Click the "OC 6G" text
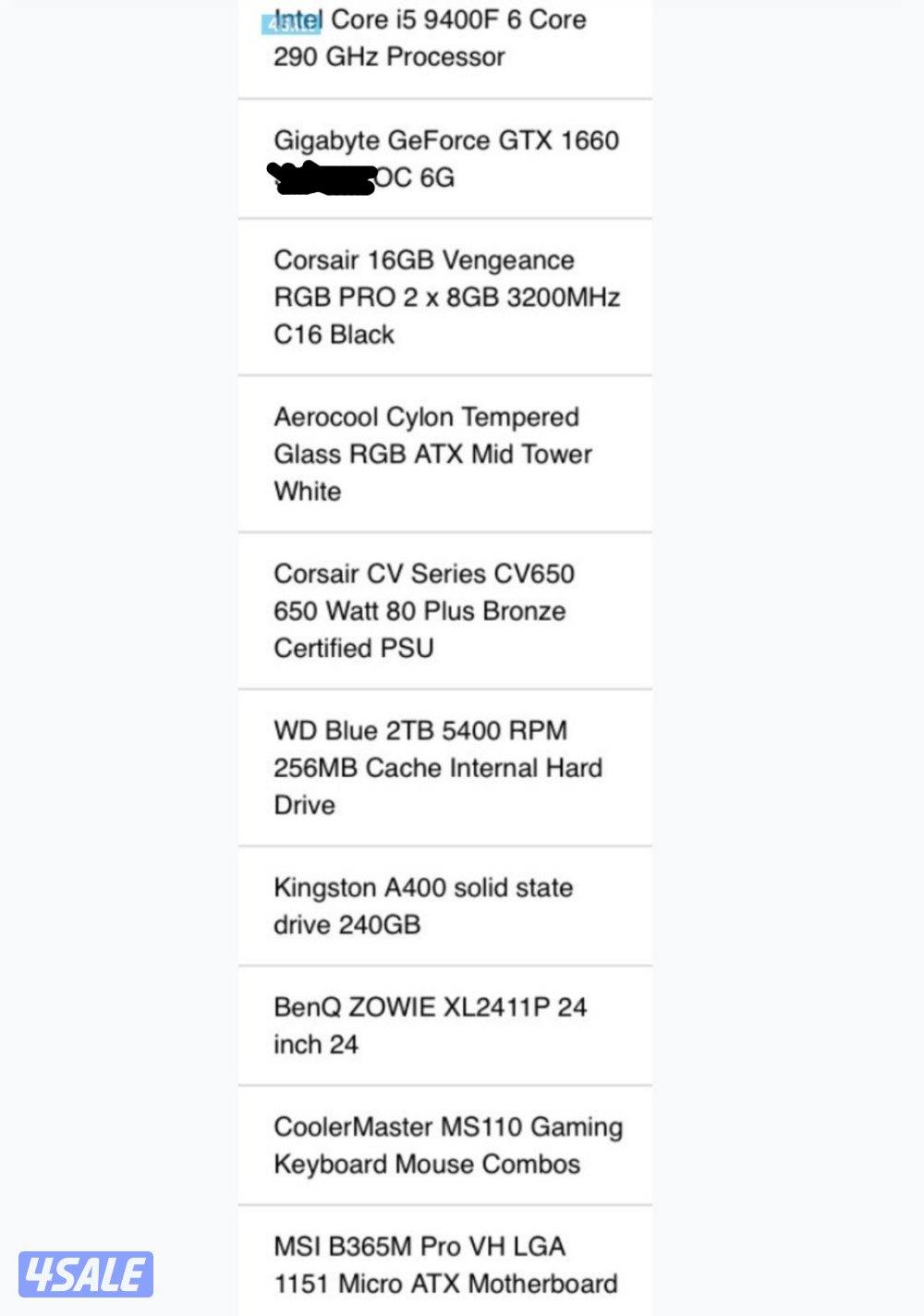This screenshot has width=924, height=1316. pos(416,177)
